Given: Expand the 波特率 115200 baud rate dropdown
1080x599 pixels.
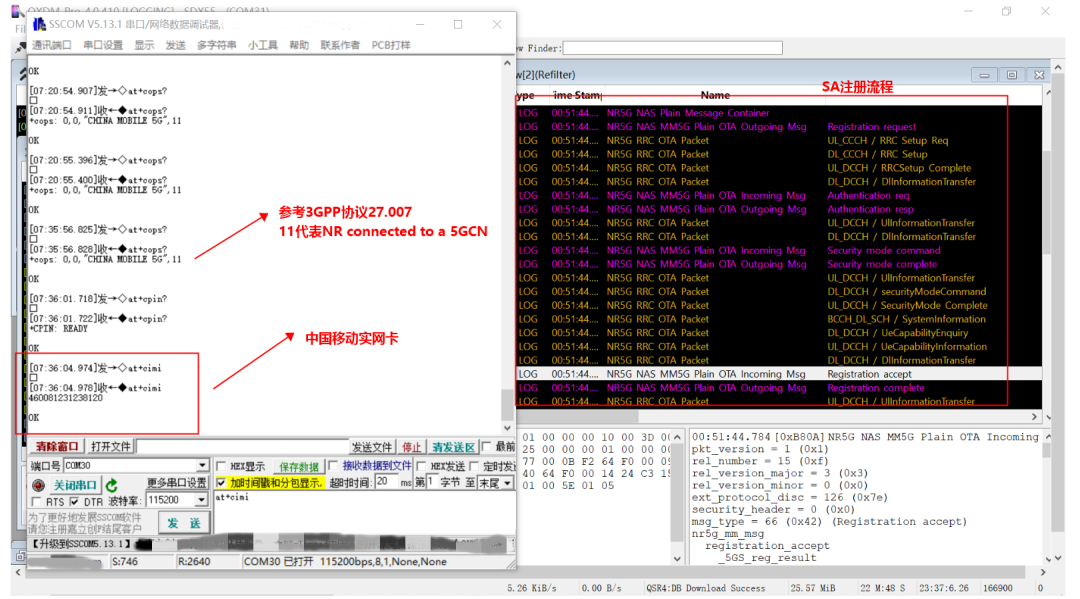Looking at the screenshot, I should coord(203,500).
